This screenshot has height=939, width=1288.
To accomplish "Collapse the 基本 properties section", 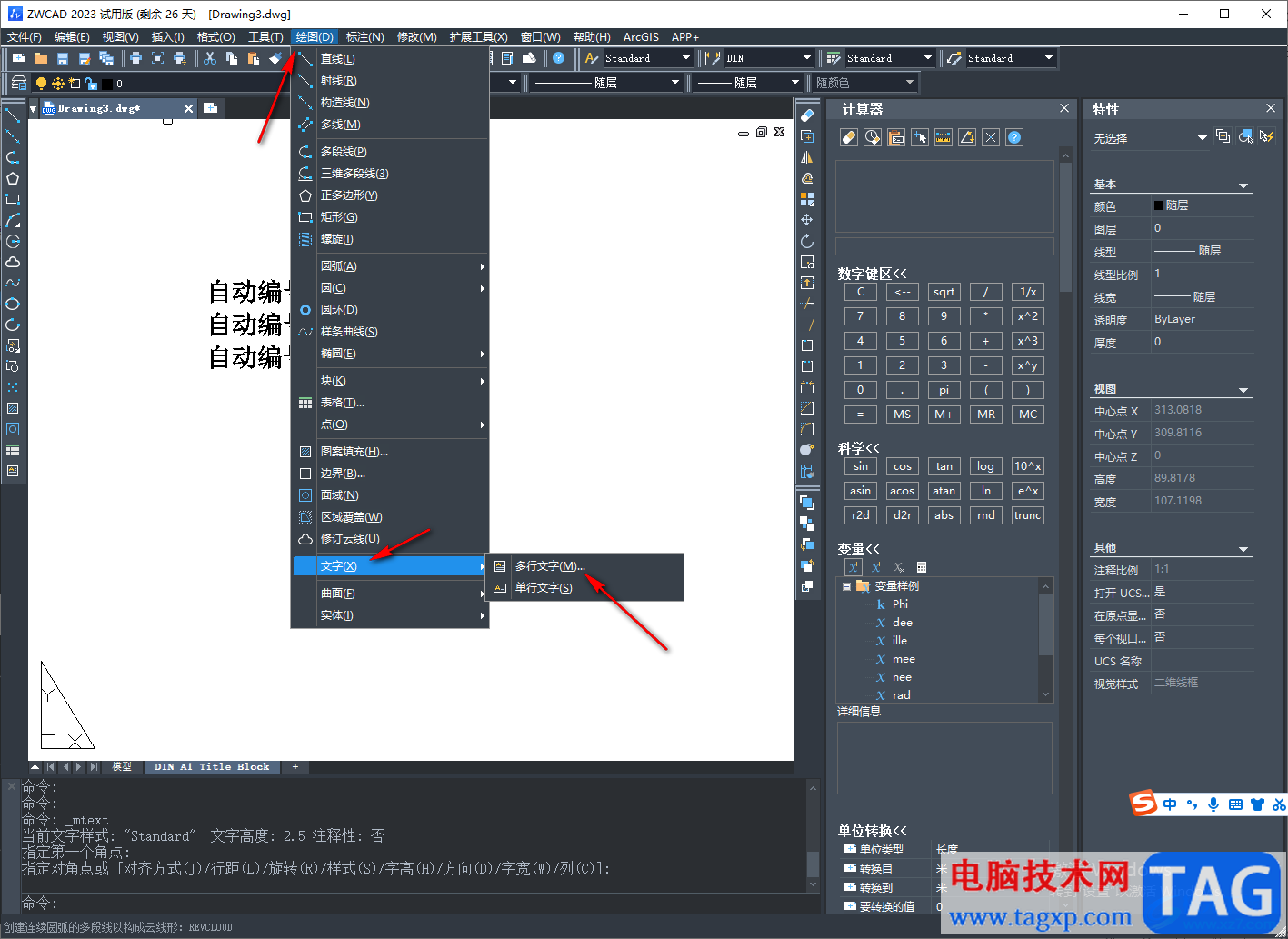I will pyautogui.click(x=1243, y=185).
